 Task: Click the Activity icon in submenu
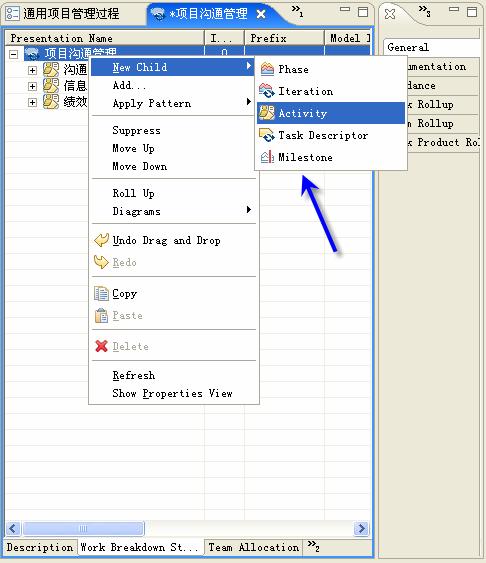(267, 113)
